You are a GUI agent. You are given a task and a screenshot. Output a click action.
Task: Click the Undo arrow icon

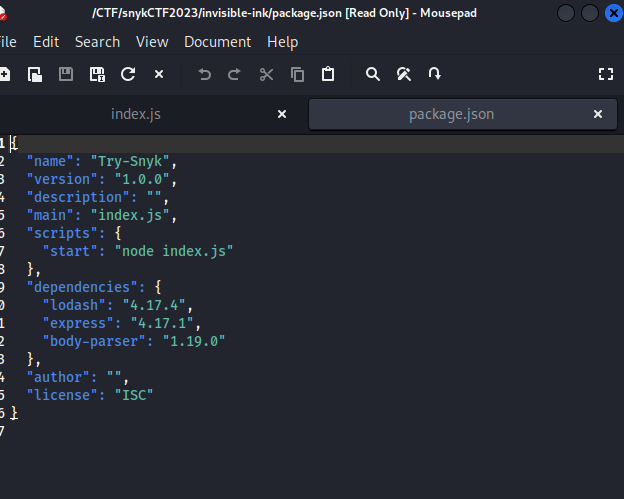point(205,74)
